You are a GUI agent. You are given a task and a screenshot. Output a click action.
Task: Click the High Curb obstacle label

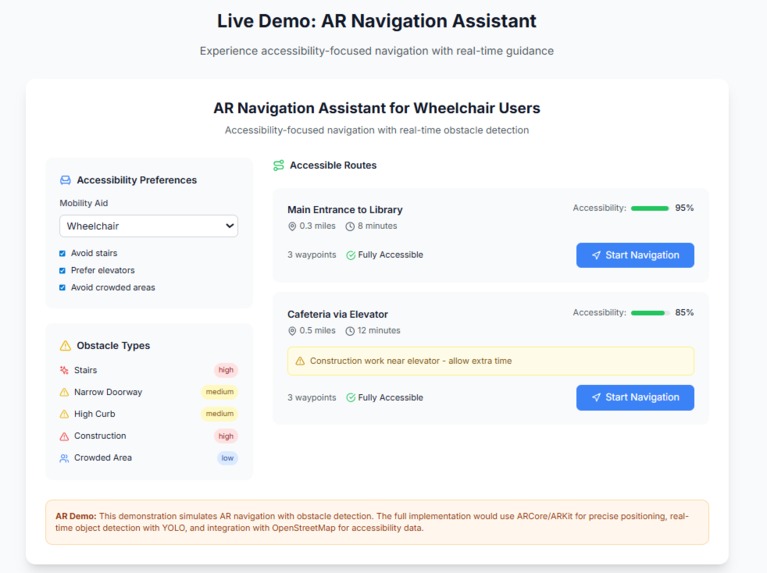(x=94, y=414)
